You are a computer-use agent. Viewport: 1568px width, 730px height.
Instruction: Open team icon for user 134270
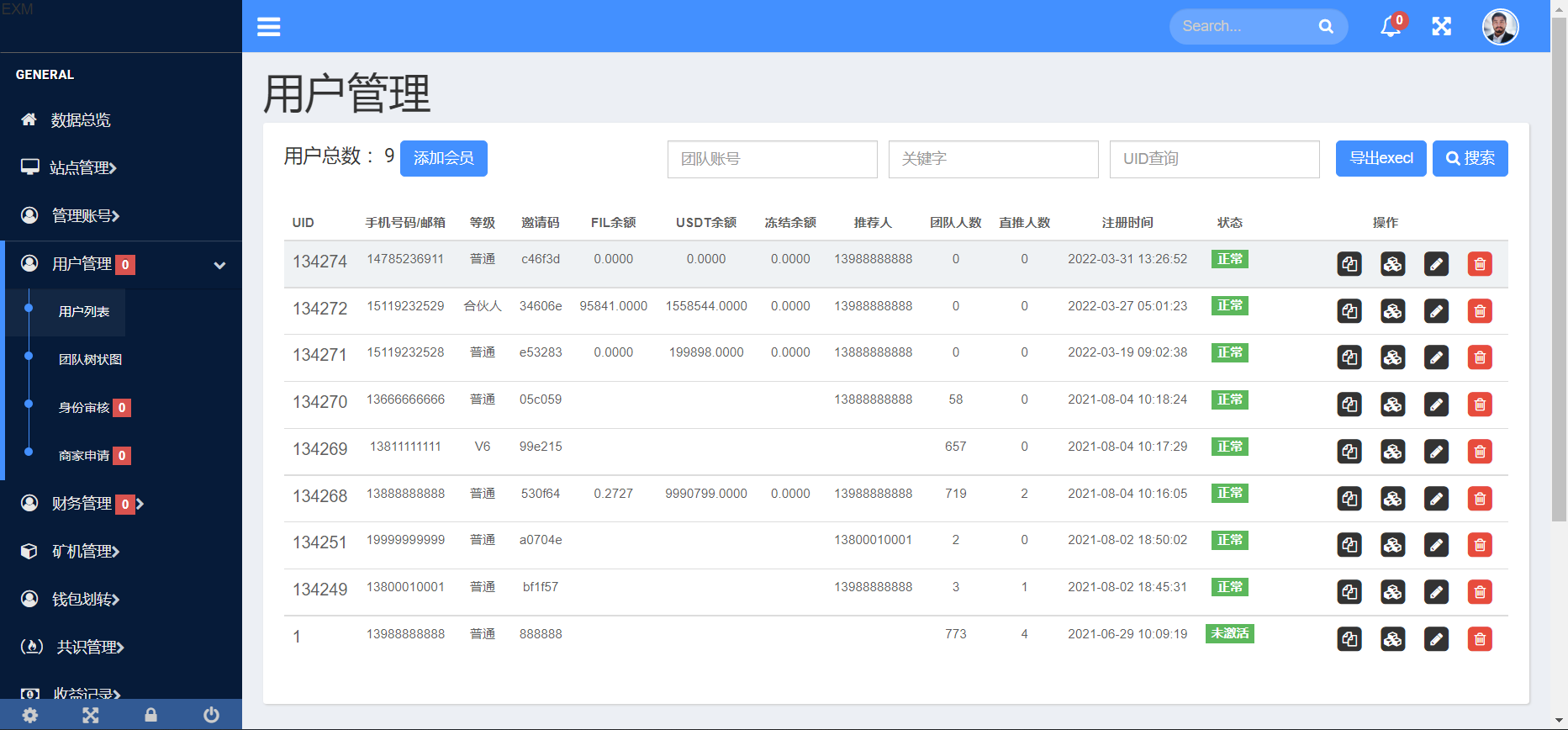[x=1393, y=405]
